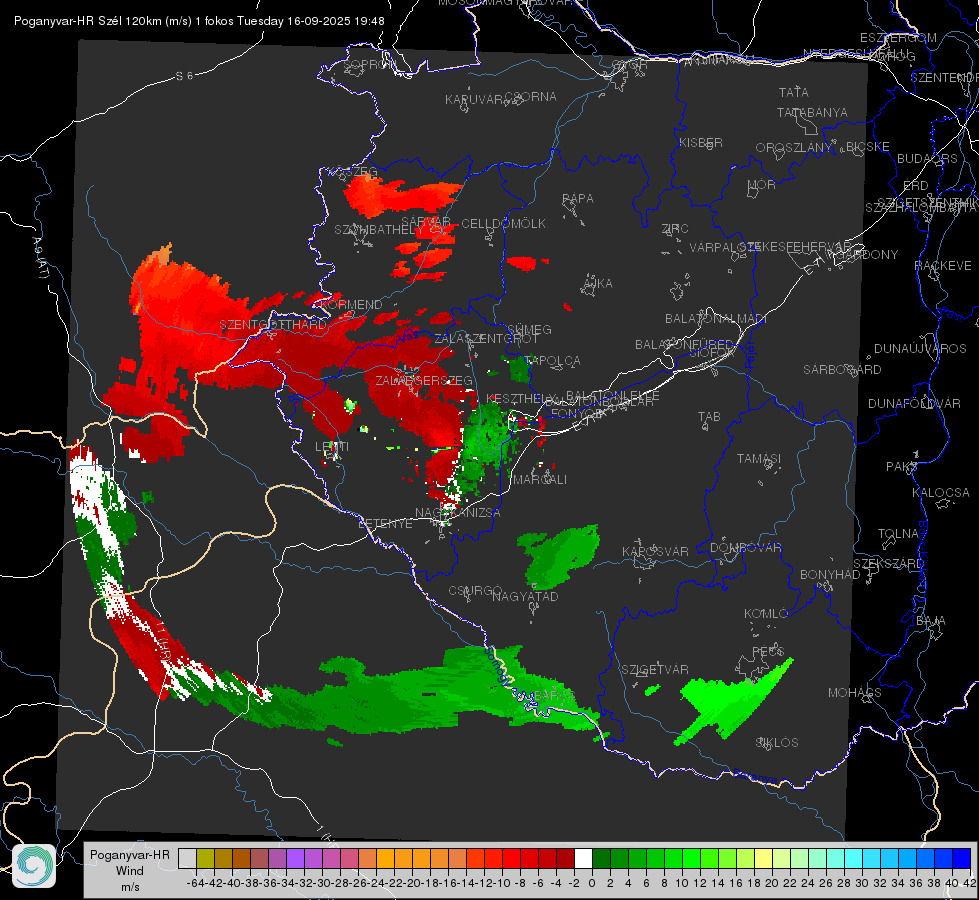Image resolution: width=979 pixels, height=900 pixels.
Task: Select the white zero-velocity legend swatch
Action: 583,858
